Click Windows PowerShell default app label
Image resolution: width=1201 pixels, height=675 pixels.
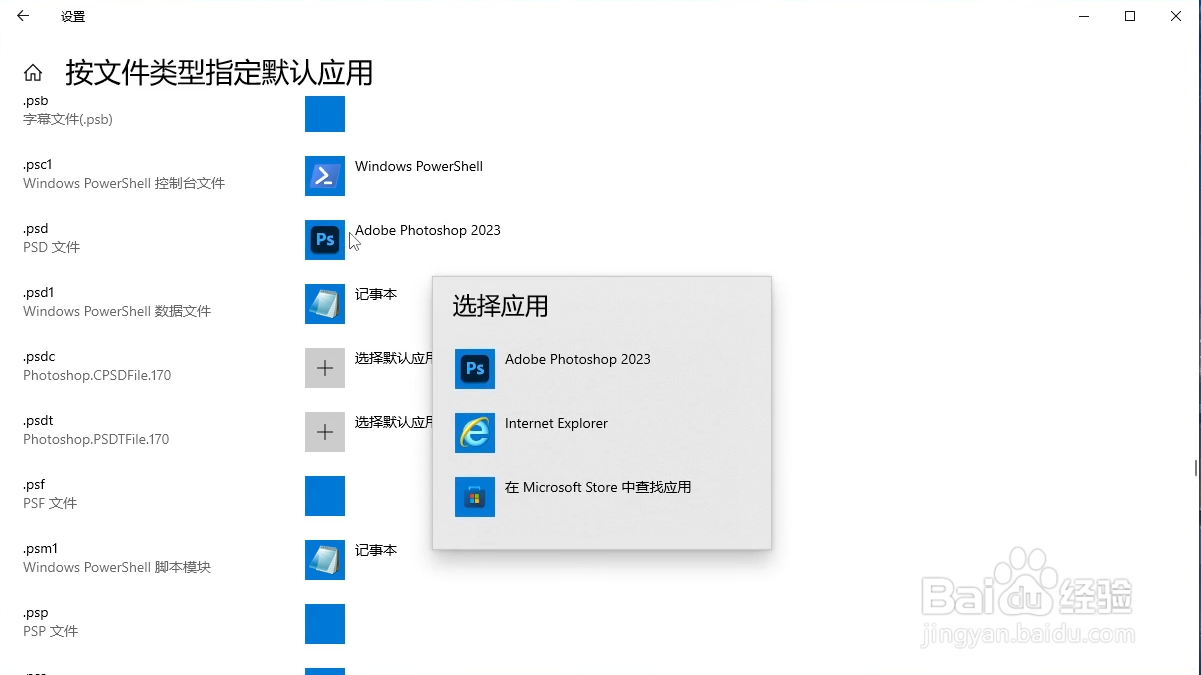click(419, 166)
